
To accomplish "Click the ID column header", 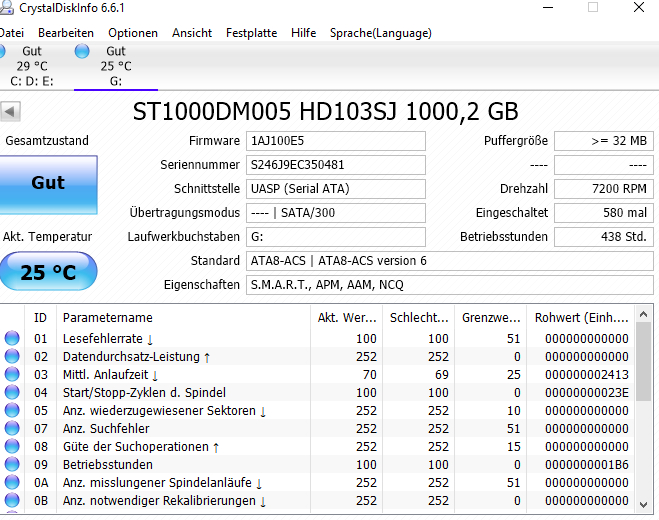I will [40, 318].
